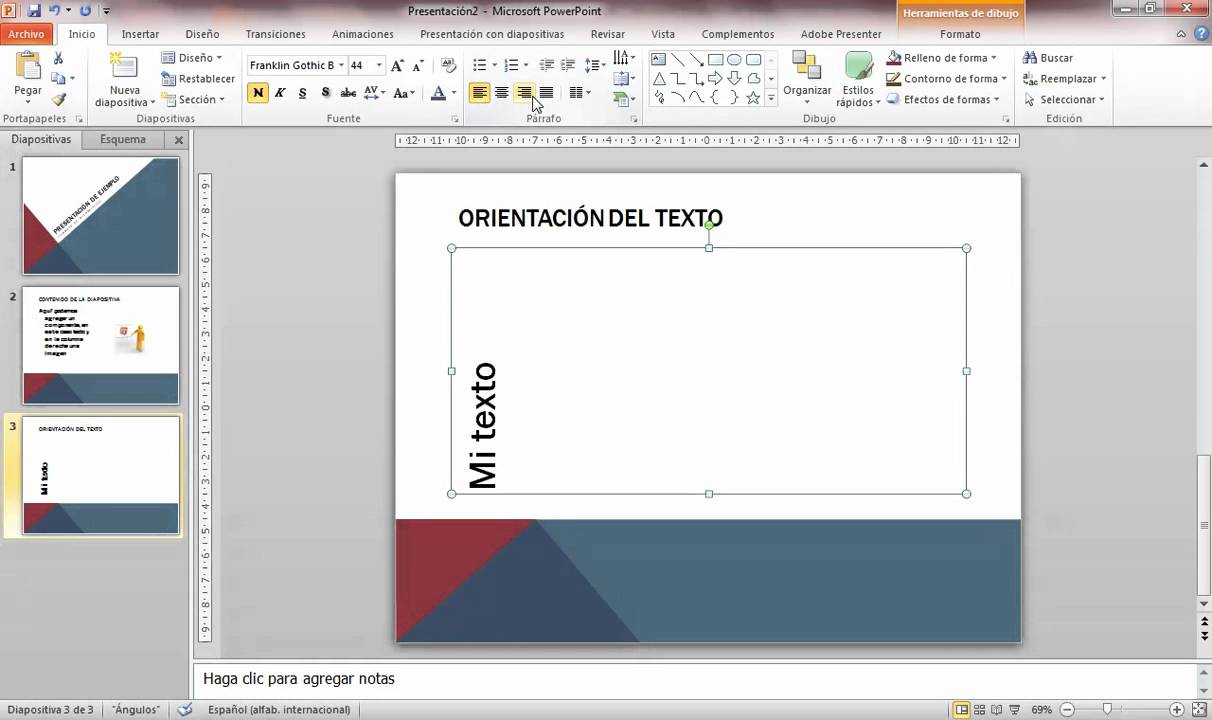Expand the Diseño layout dropdown

(192, 58)
